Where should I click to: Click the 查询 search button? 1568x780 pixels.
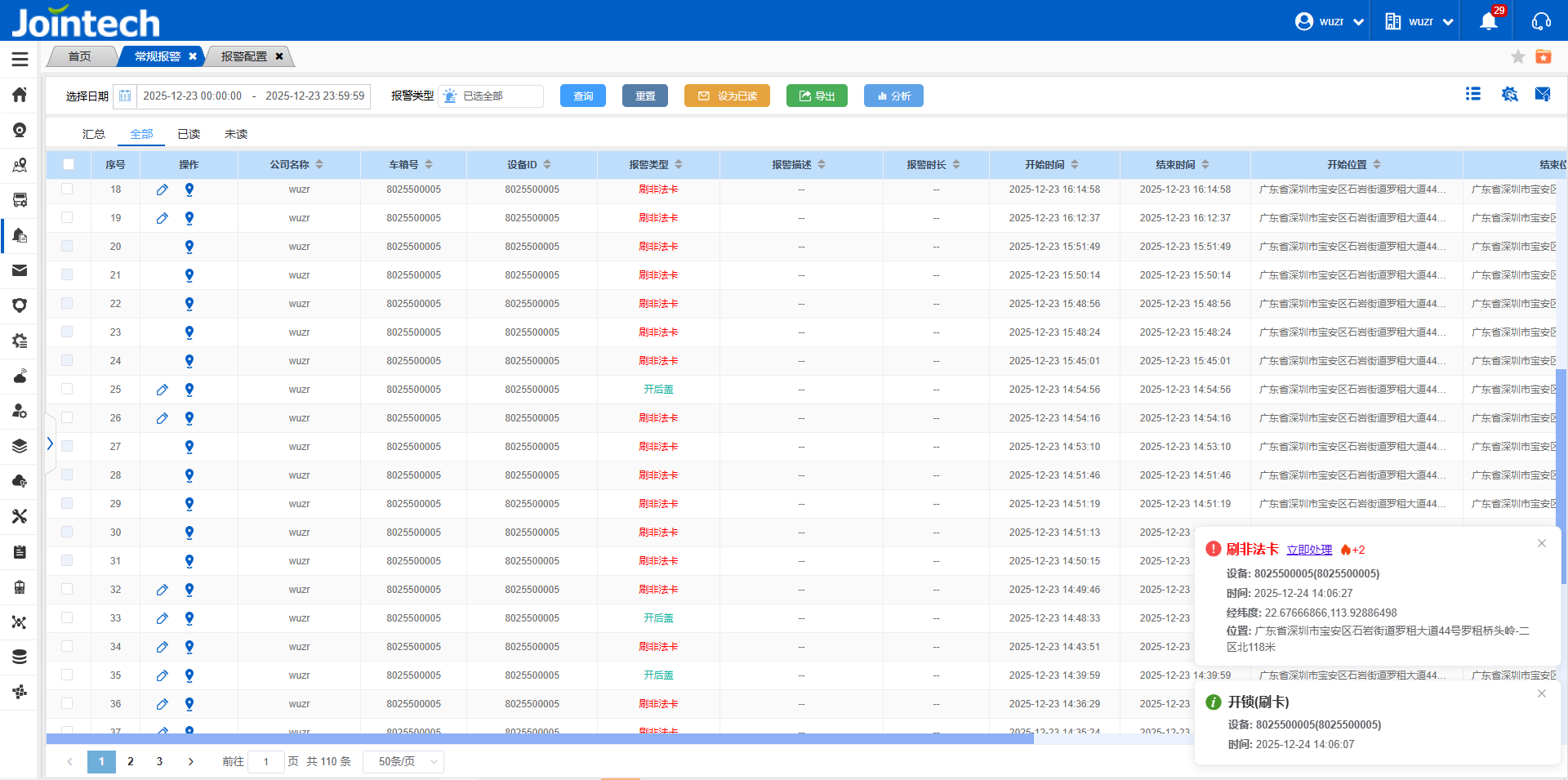[583, 96]
